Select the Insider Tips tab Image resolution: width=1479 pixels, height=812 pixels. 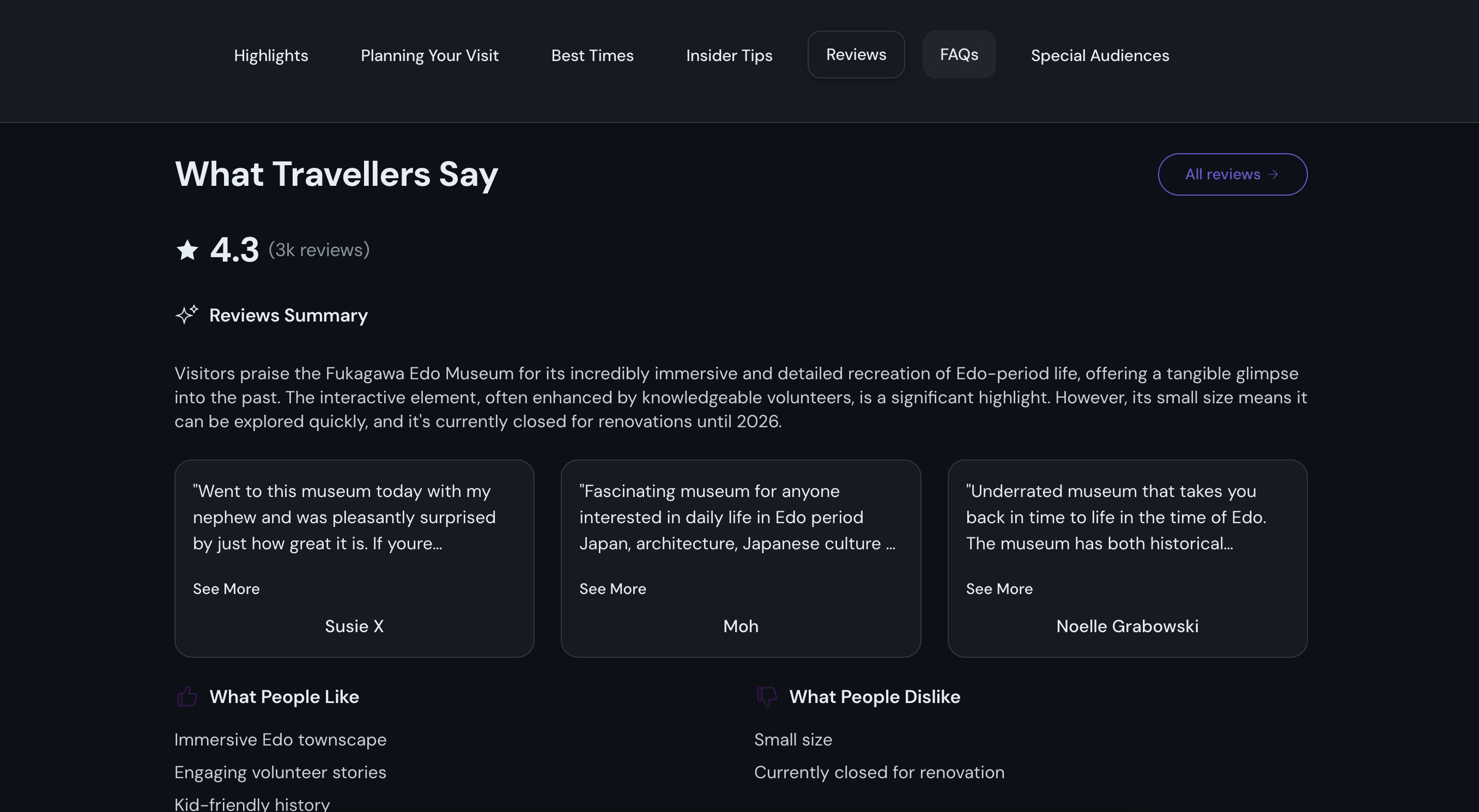coord(729,55)
